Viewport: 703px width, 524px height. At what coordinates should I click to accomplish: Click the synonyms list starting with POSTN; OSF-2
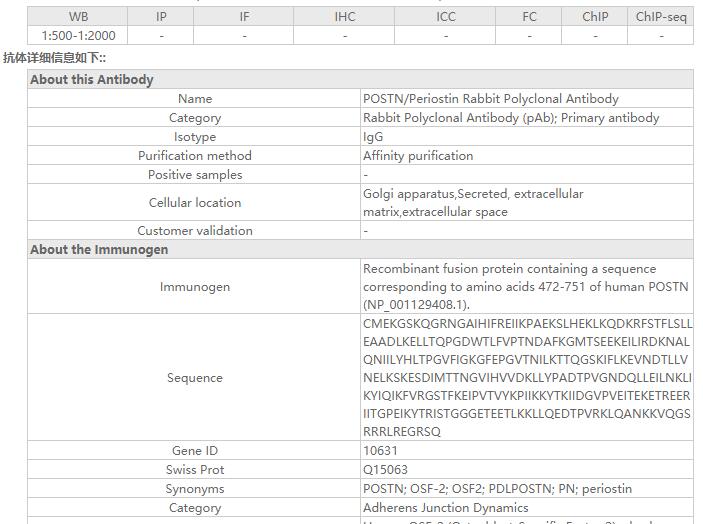(497, 489)
